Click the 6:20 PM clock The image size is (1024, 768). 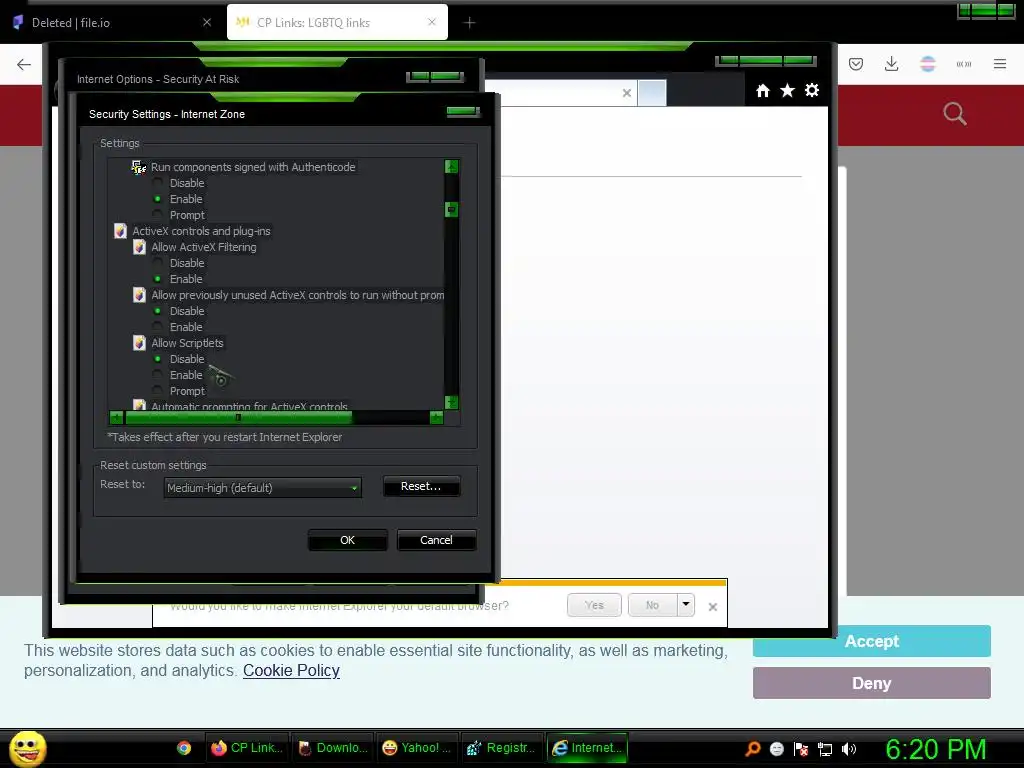click(x=935, y=750)
